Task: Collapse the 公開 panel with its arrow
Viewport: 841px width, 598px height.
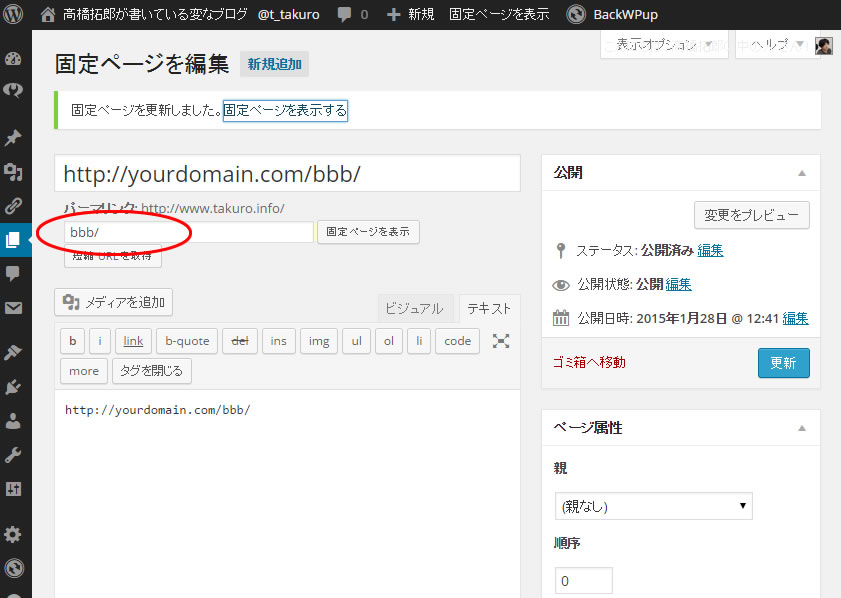Action: click(801, 173)
